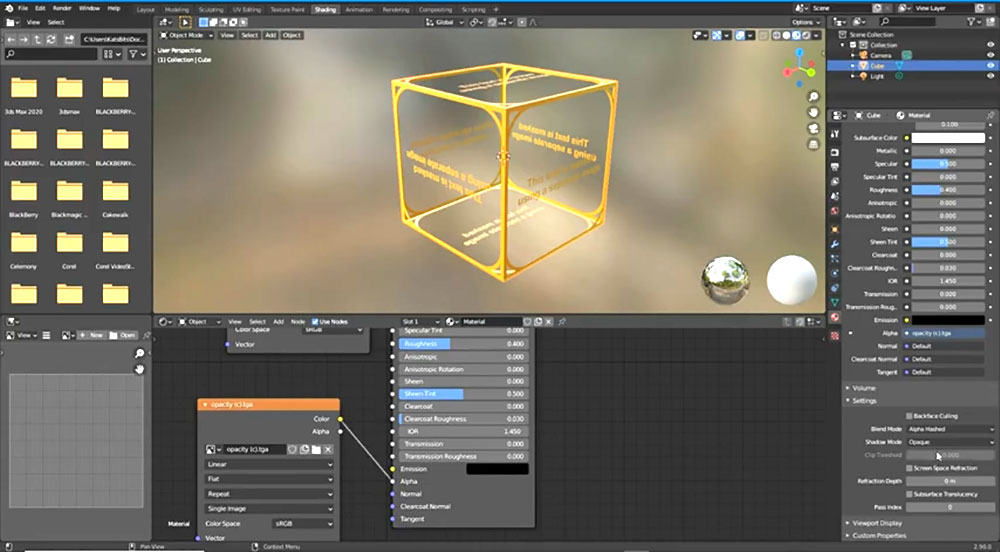Hide the Cube in the outliner
This screenshot has height=552, width=1000.
pos(991,65)
